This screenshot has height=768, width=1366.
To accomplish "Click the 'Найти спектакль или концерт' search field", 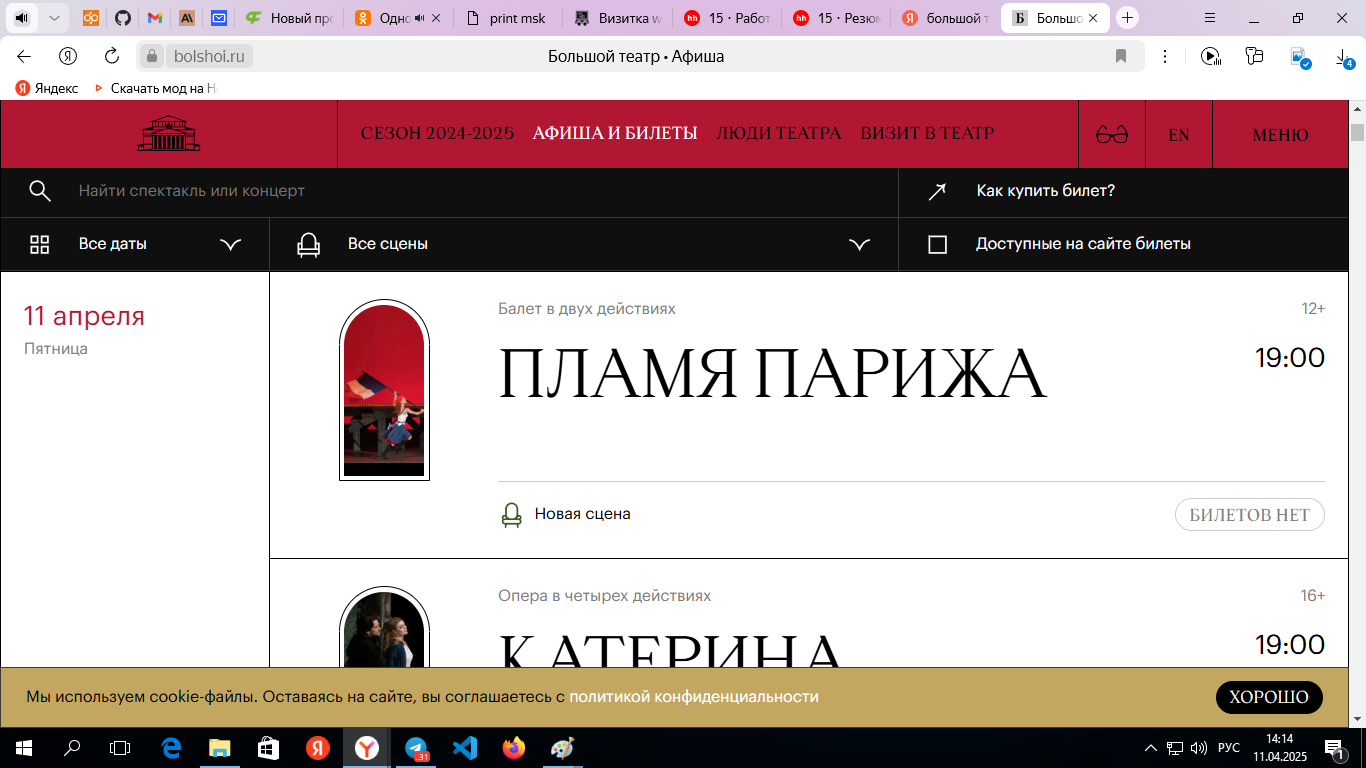I will pos(192,191).
